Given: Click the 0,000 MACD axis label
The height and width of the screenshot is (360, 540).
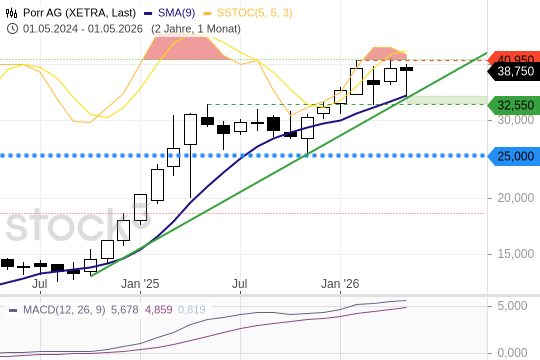Looking at the screenshot, I should point(512,353).
